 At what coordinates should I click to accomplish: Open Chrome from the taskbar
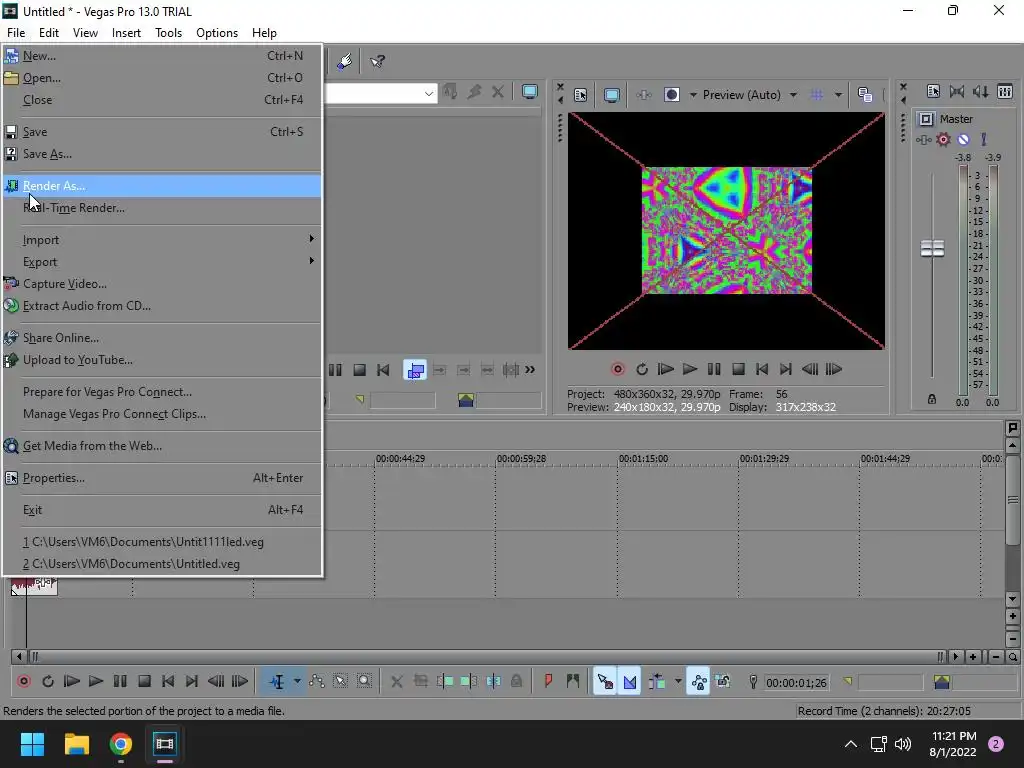[121, 744]
